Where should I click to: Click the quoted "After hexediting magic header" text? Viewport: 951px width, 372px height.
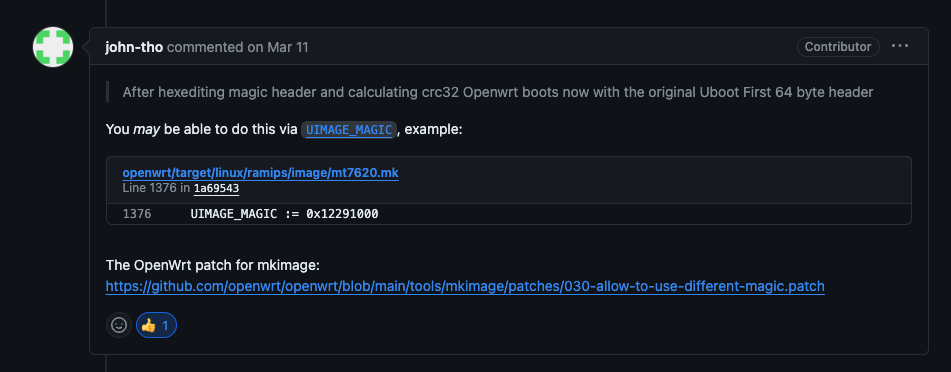tap(497, 92)
